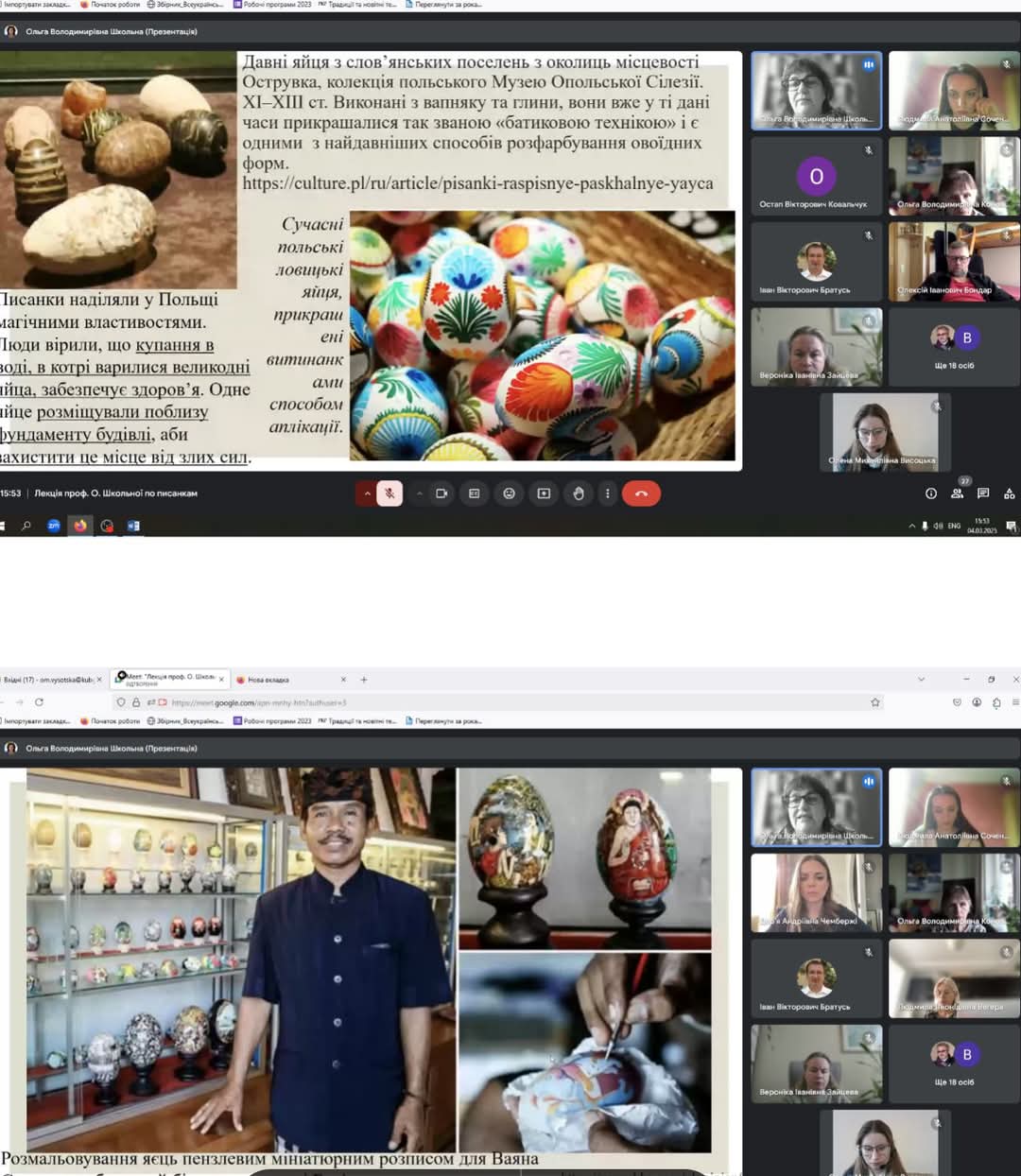Raise hand in the meeting
1021x1176 pixels.
click(x=578, y=493)
